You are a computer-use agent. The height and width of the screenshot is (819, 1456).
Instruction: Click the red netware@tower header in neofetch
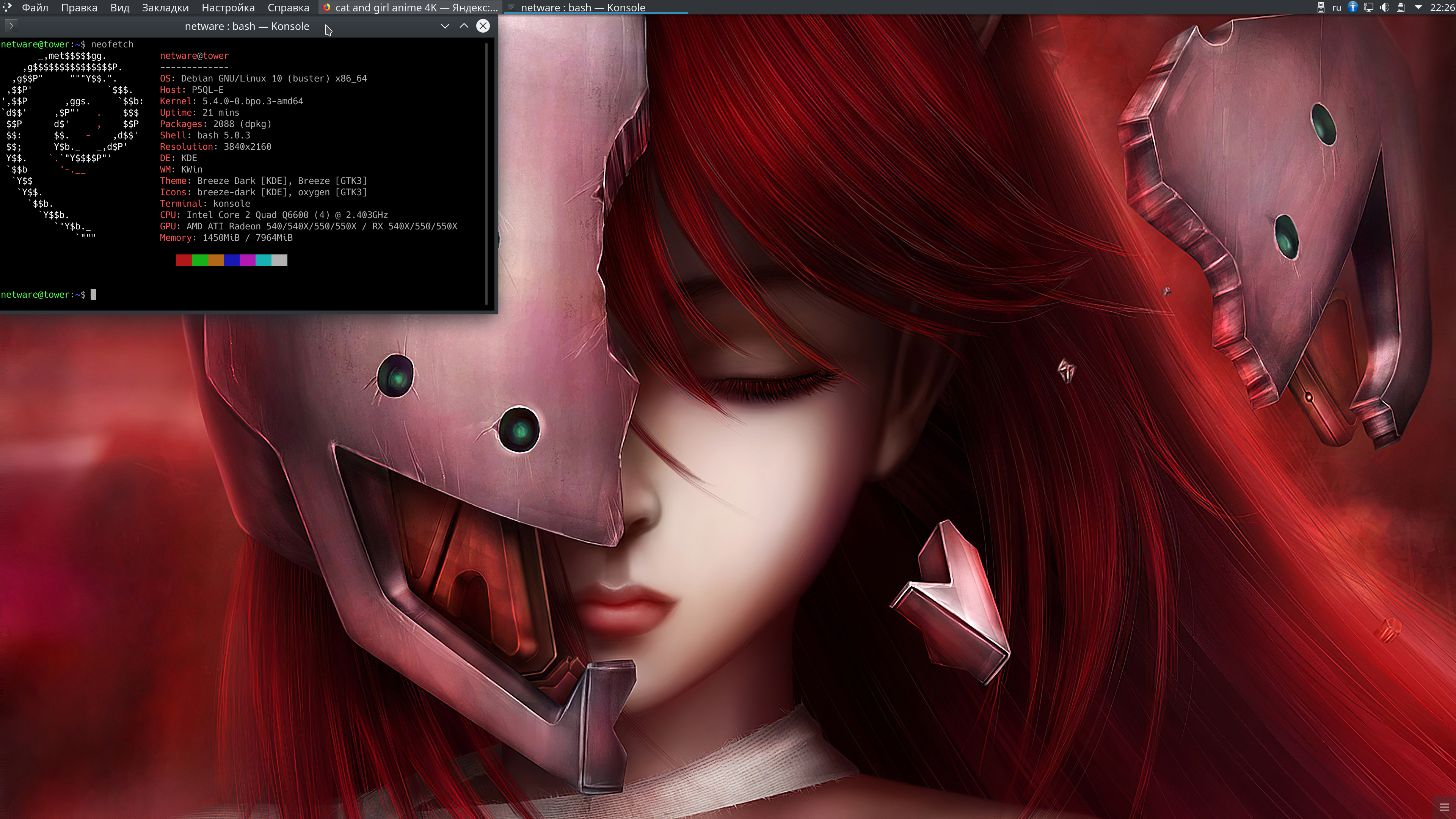[194, 55]
